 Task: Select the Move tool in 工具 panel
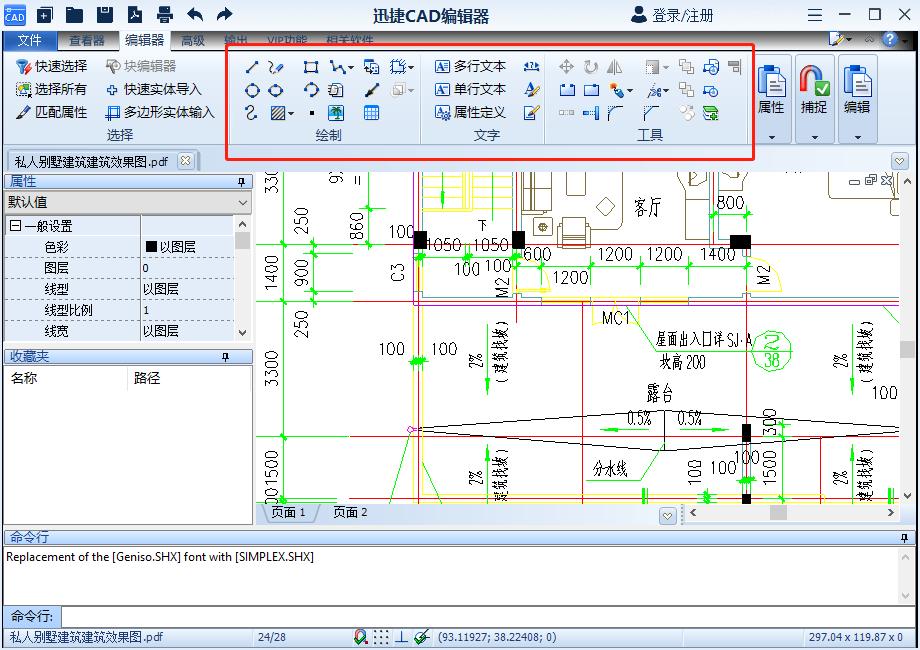567,66
